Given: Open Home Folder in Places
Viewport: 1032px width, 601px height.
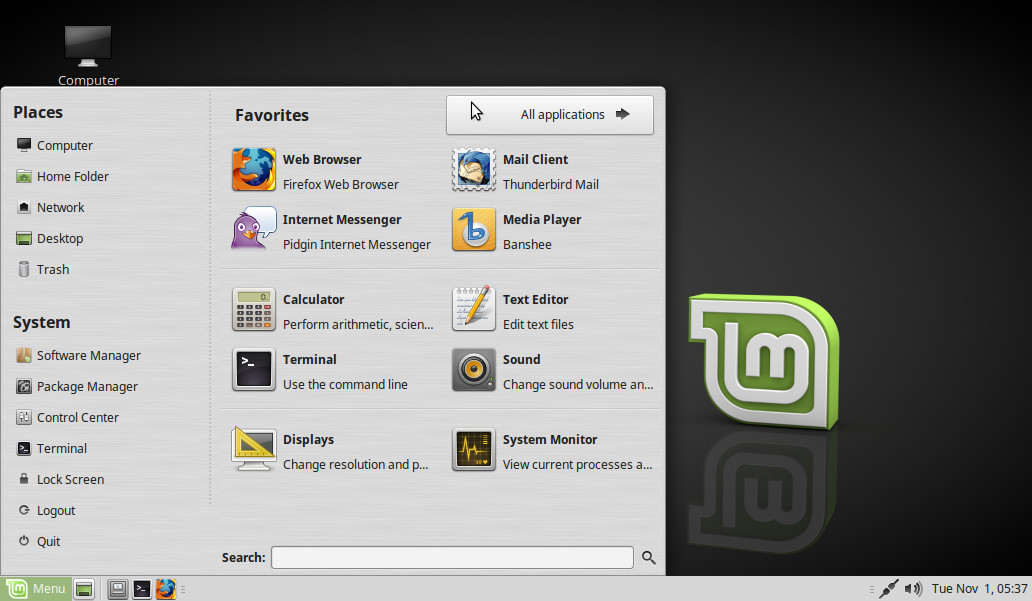Looking at the screenshot, I should coord(72,177).
